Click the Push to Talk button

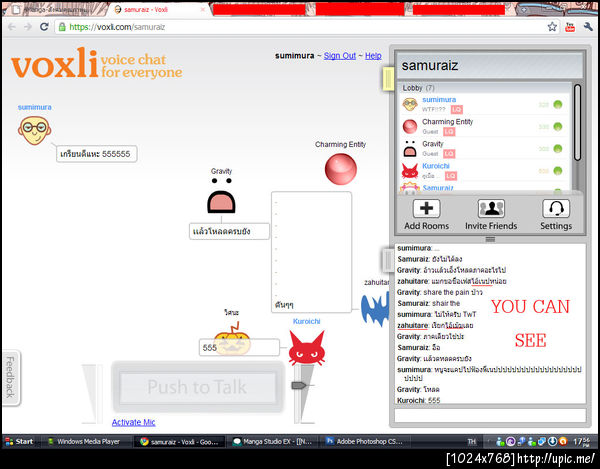[x=197, y=387]
